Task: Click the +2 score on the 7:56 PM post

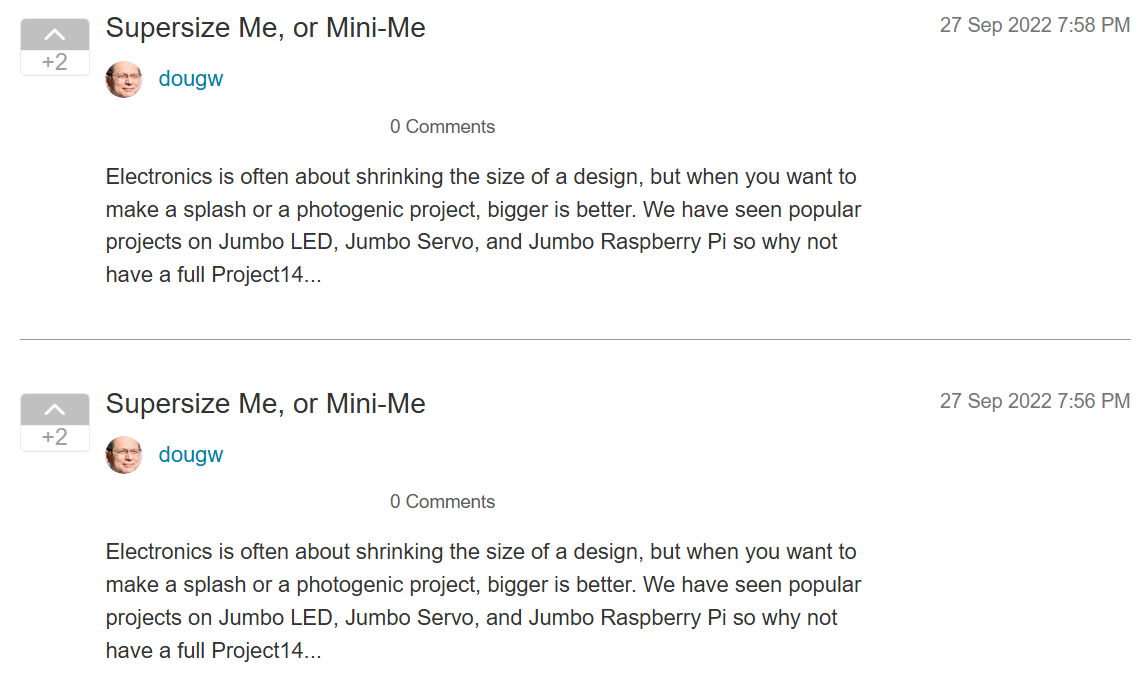Action: (55, 438)
